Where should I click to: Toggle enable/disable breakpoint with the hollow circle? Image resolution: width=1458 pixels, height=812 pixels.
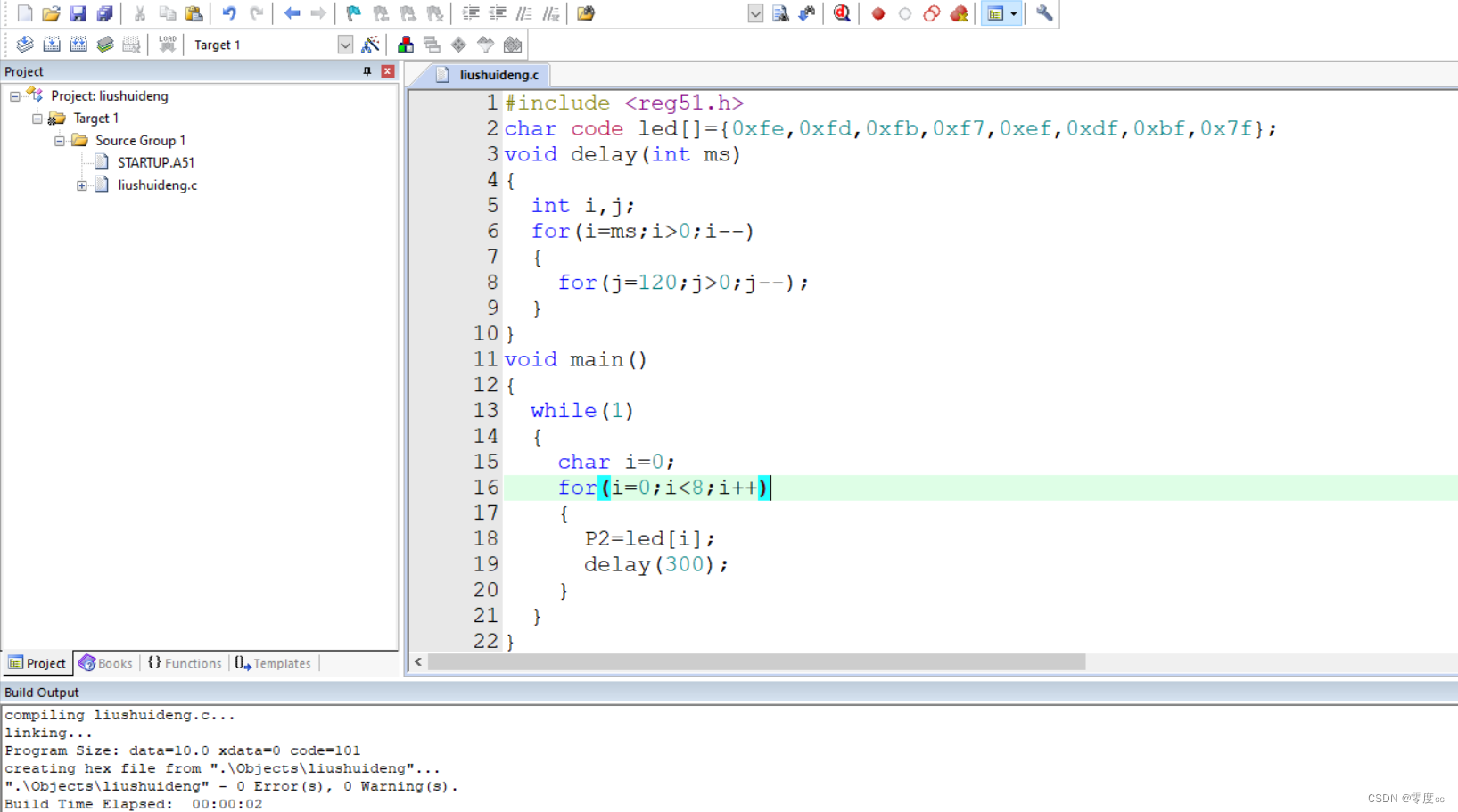pyautogui.click(x=905, y=13)
